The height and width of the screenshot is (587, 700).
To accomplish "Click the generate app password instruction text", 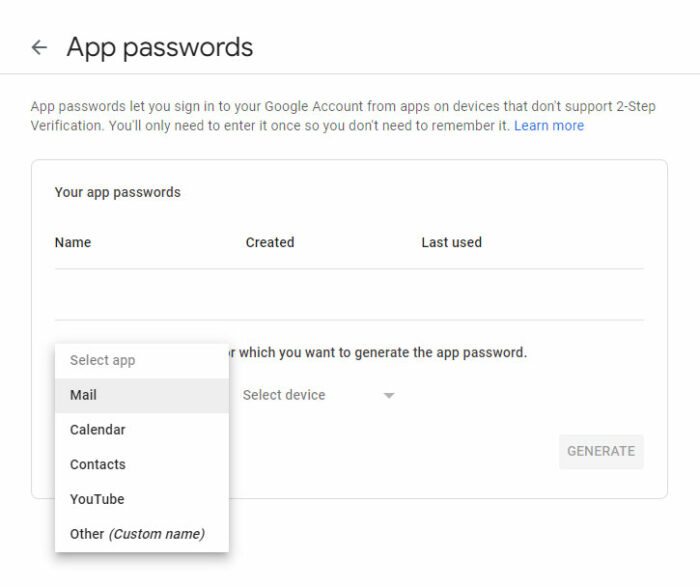I will pyautogui.click(x=378, y=353).
